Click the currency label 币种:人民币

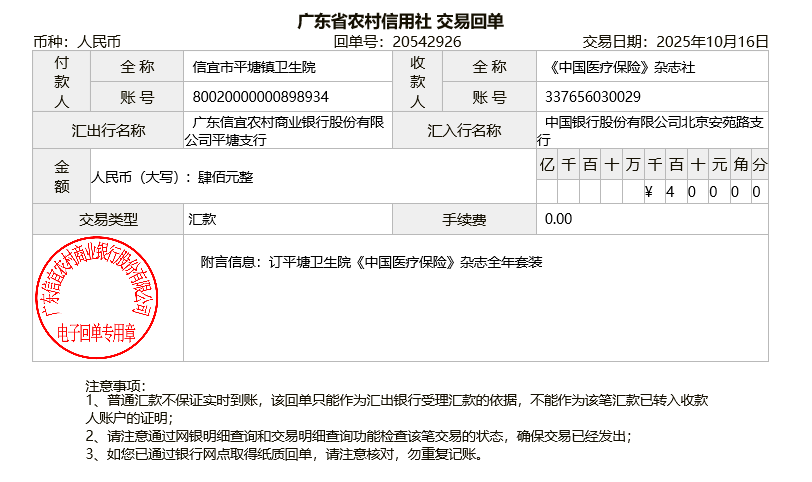tap(77, 42)
